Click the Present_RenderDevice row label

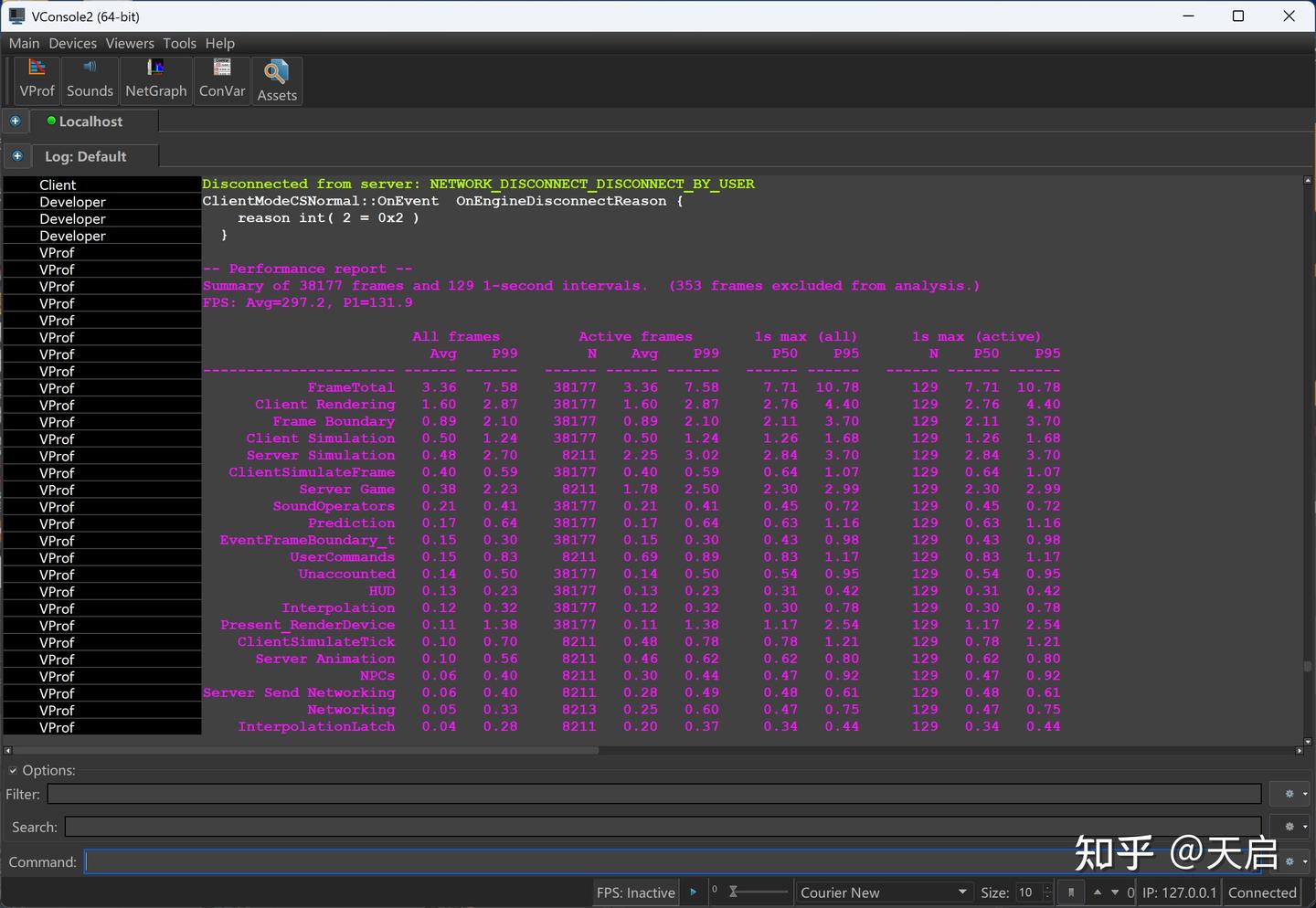308,625
